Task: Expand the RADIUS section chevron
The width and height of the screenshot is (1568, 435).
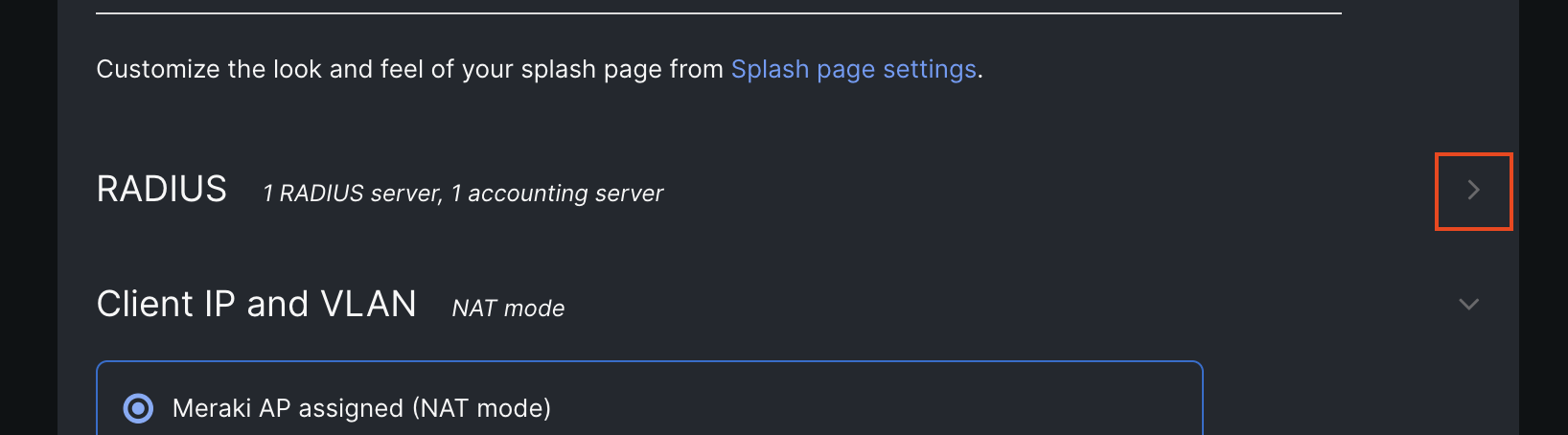Action: 1473,191
